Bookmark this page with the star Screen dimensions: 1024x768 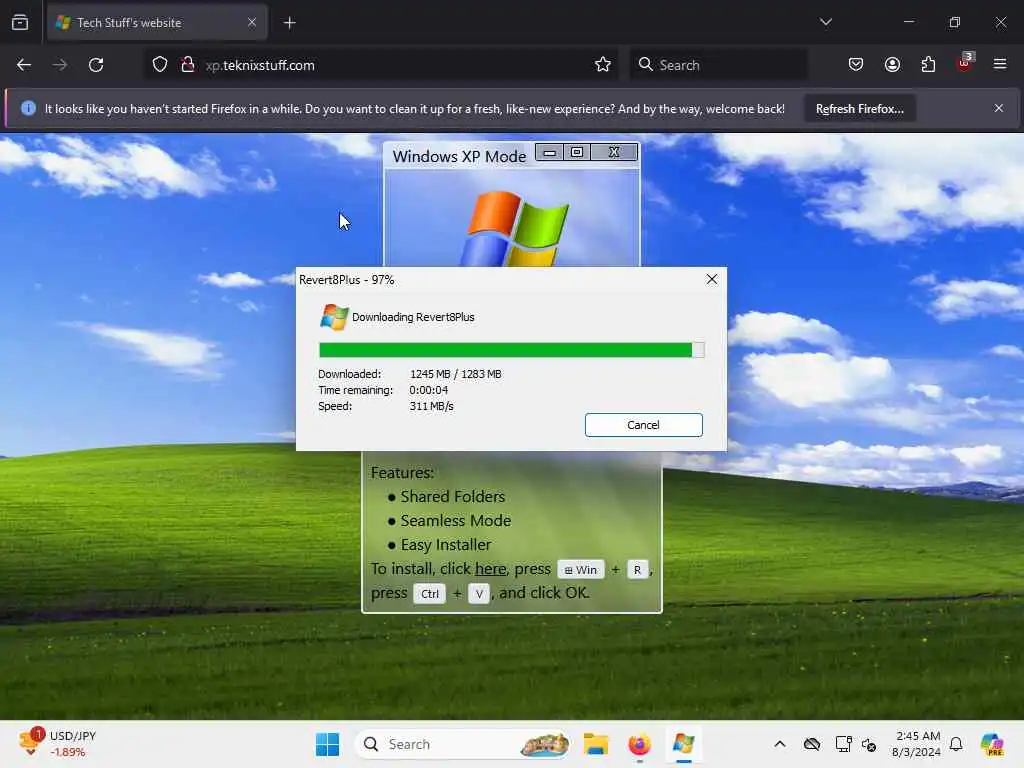[603, 65]
